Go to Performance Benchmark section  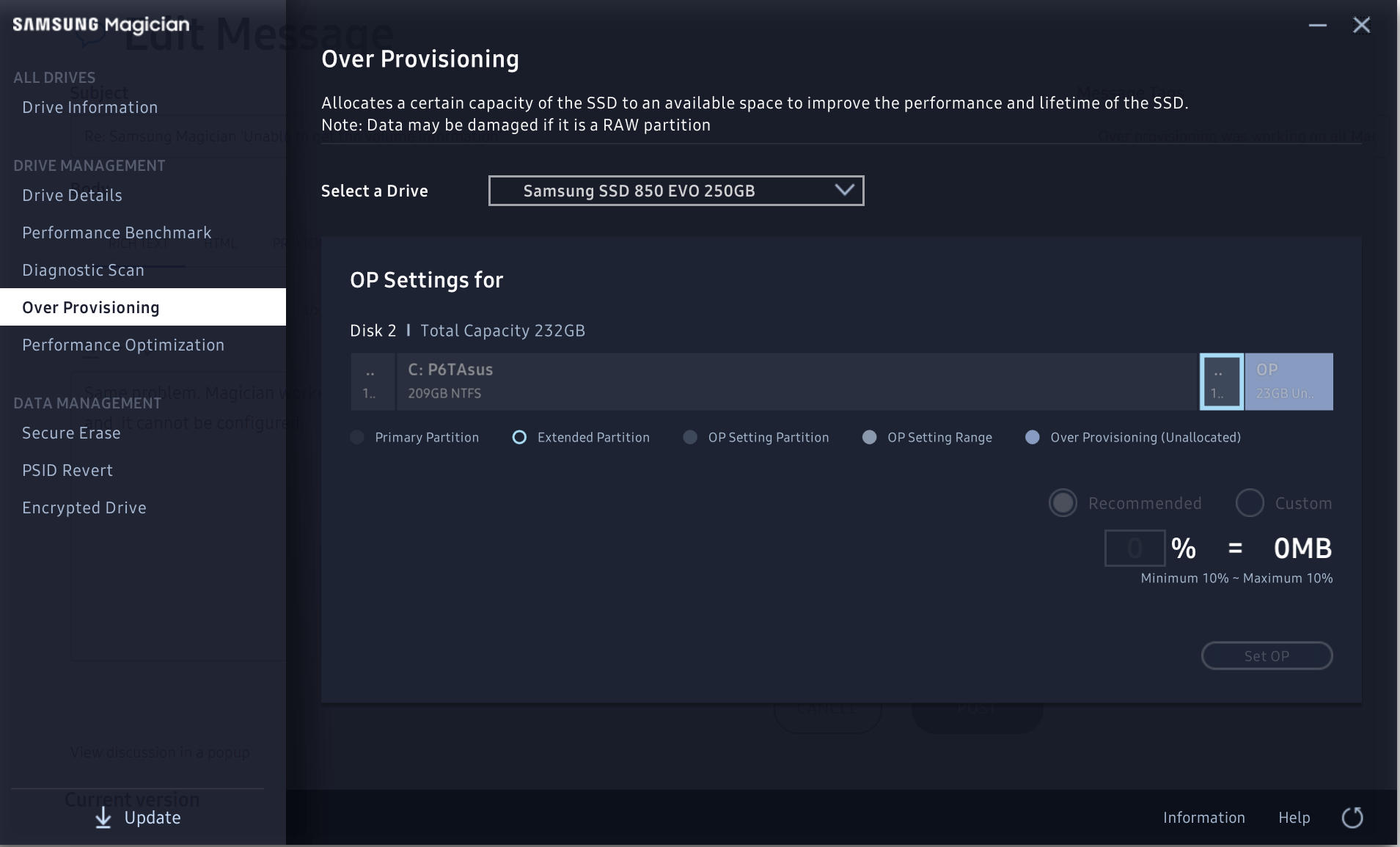coord(117,233)
